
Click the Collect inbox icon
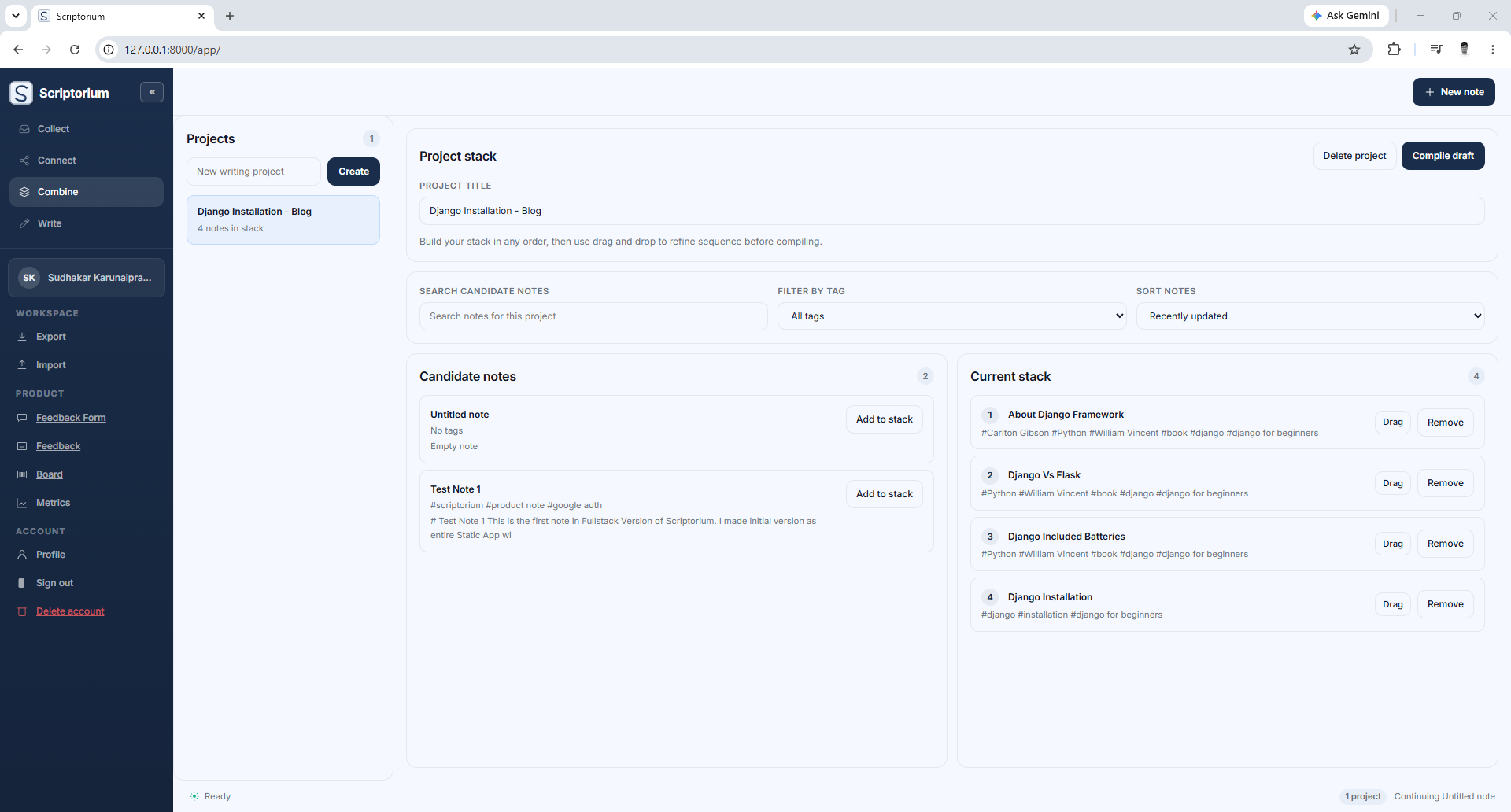pyautogui.click(x=24, y=129)
